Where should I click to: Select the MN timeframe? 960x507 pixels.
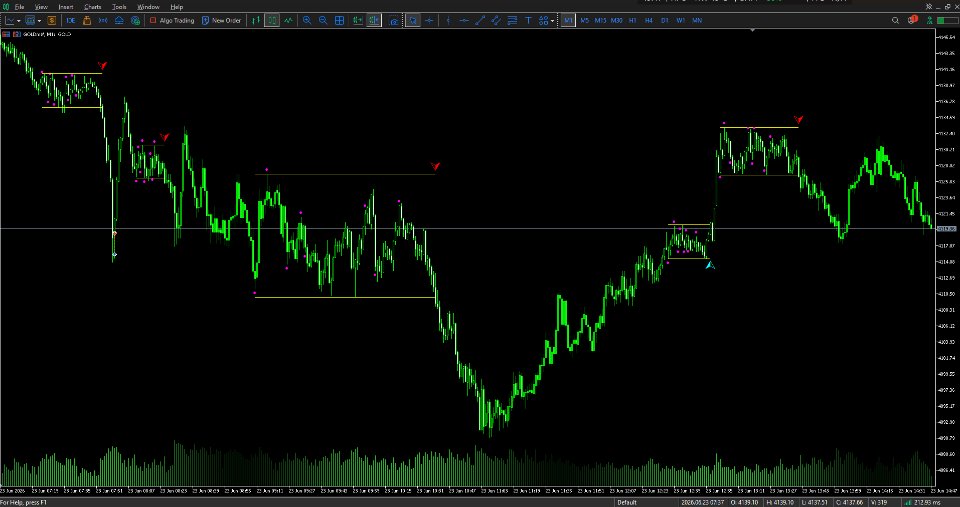click(697, 20)
